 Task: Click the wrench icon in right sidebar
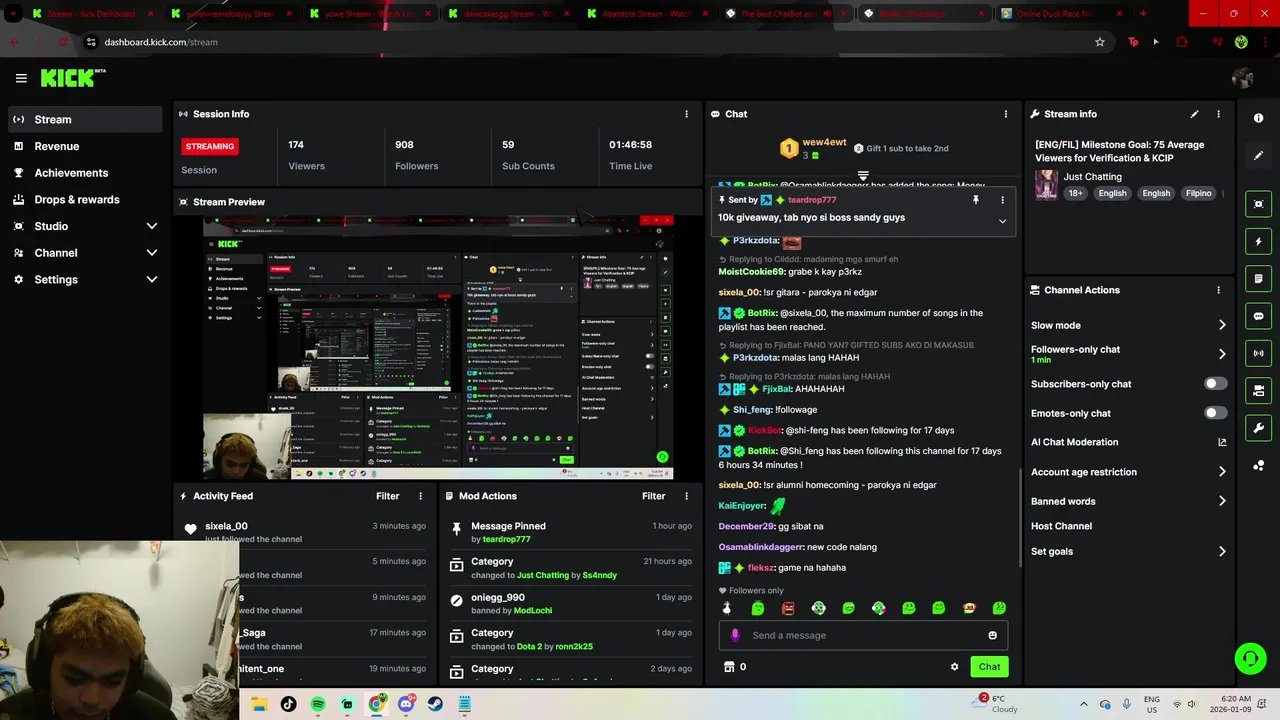[x=1258, y=428]
